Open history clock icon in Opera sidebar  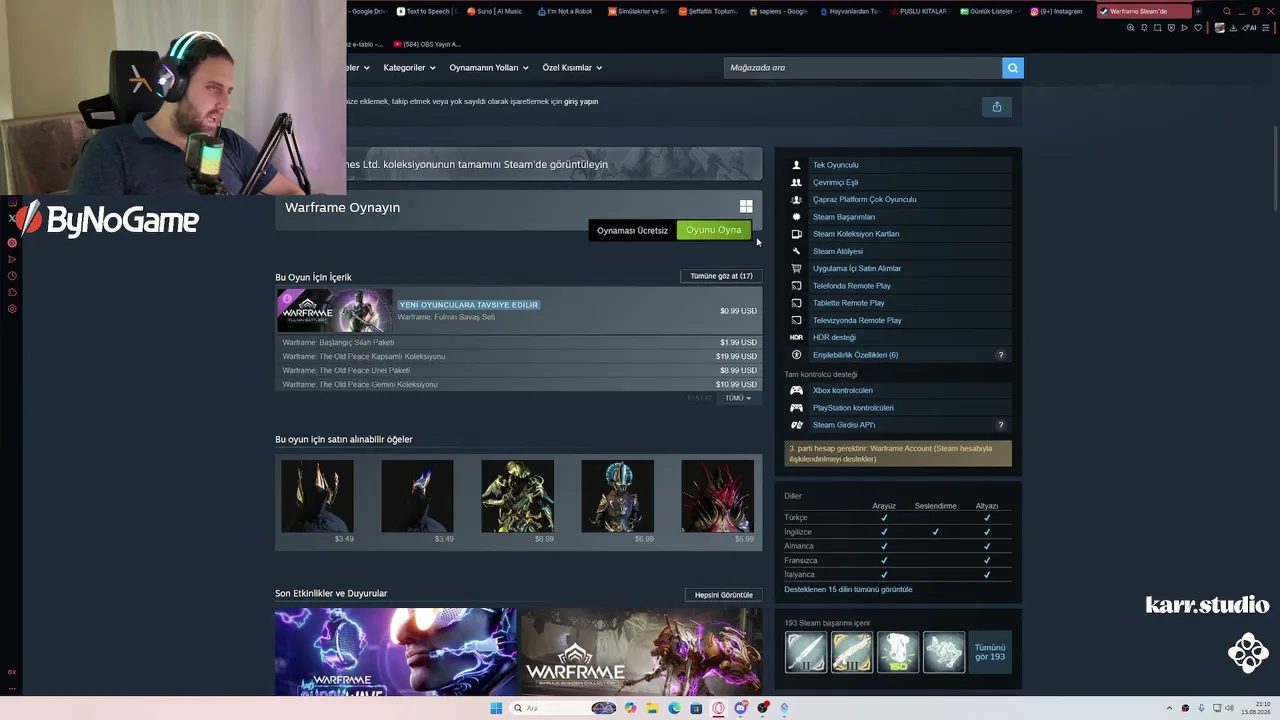point(12,276)
